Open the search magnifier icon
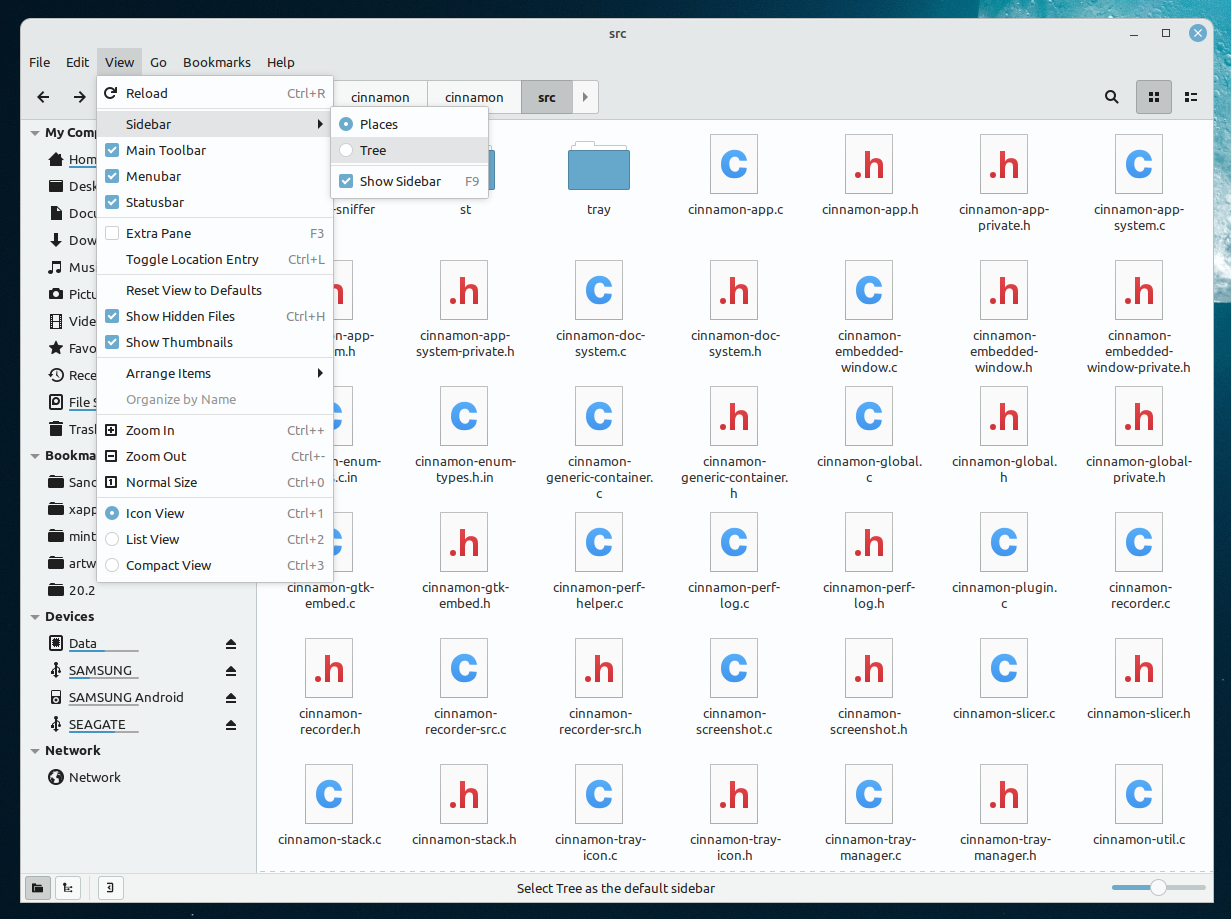This screenshot has height=919, width=1231. click(x=1111, y=97)
